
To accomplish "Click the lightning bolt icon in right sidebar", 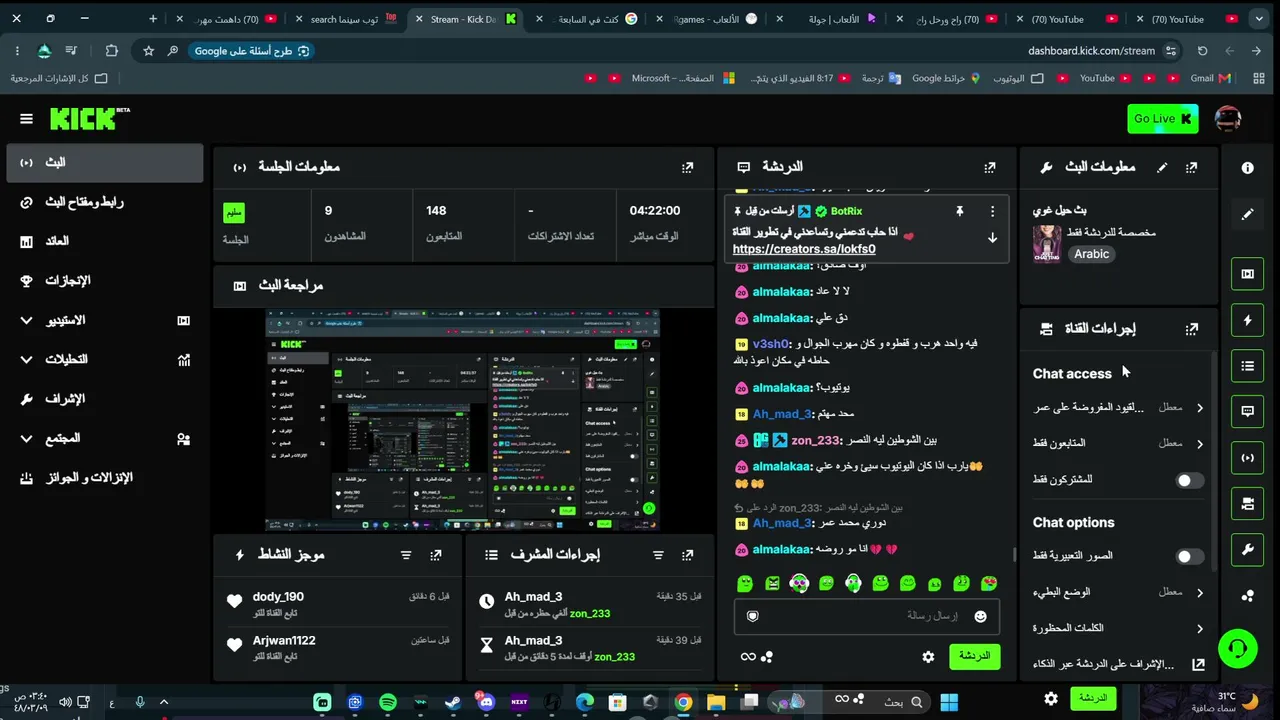I will coord(1247,320).
